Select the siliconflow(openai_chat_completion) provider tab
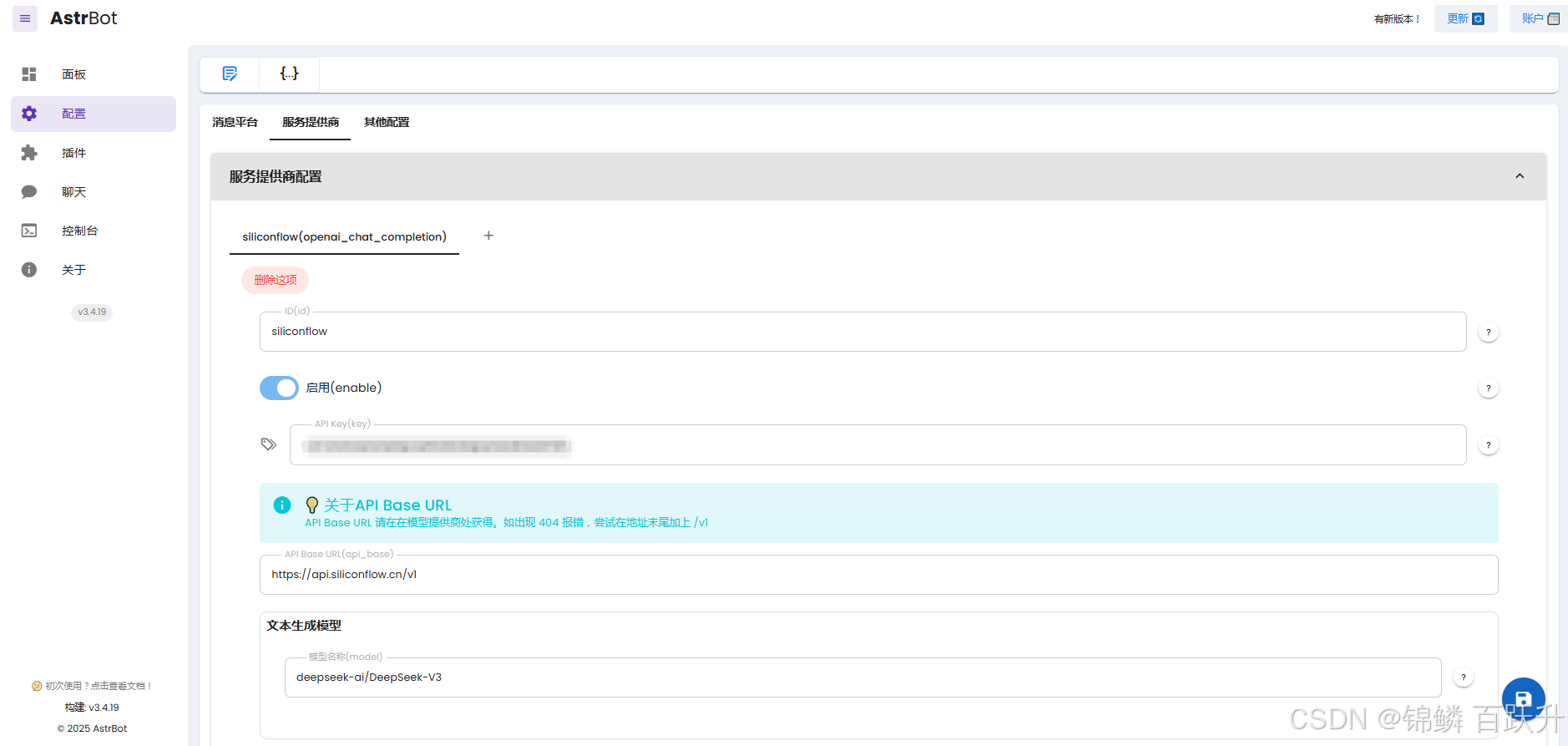This screenshot has width=1568, height=746. [344, 236]
